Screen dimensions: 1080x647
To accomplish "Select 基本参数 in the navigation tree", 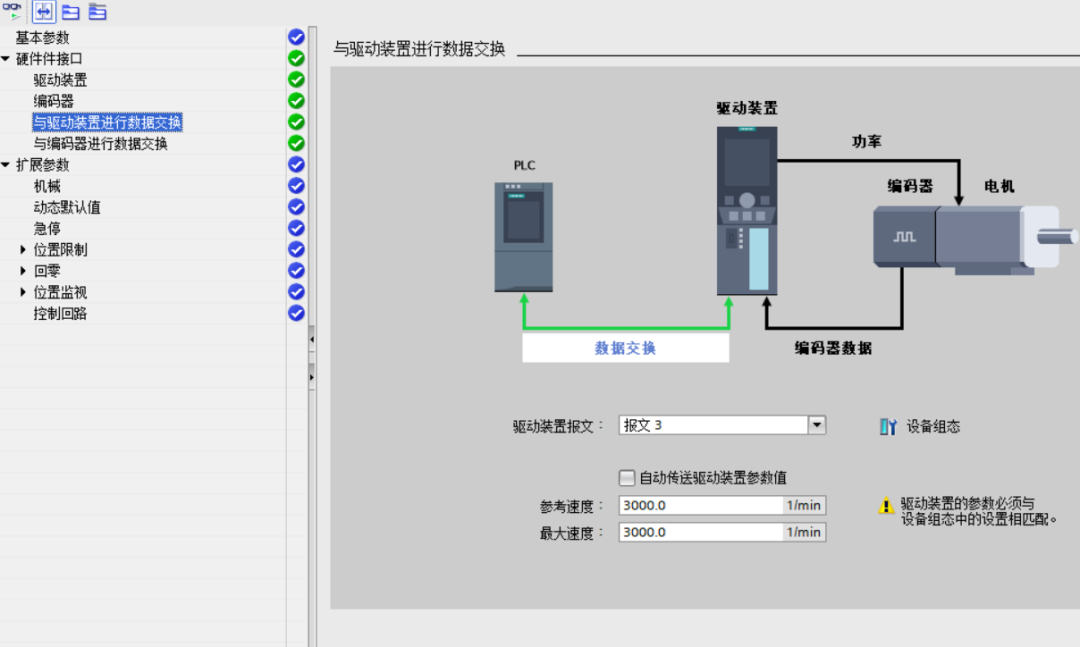I will 43,38.
